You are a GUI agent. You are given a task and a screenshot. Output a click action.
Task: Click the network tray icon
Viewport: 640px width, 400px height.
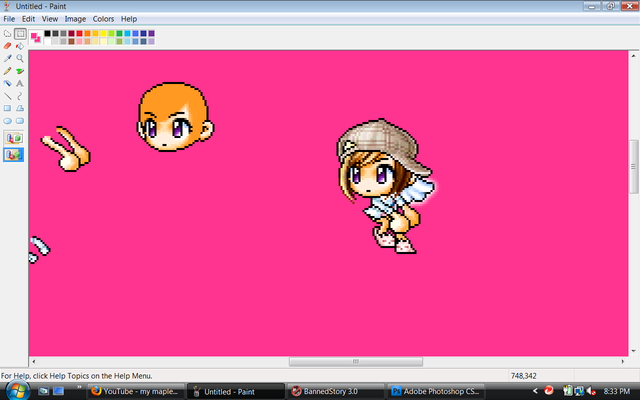(578, 391)
